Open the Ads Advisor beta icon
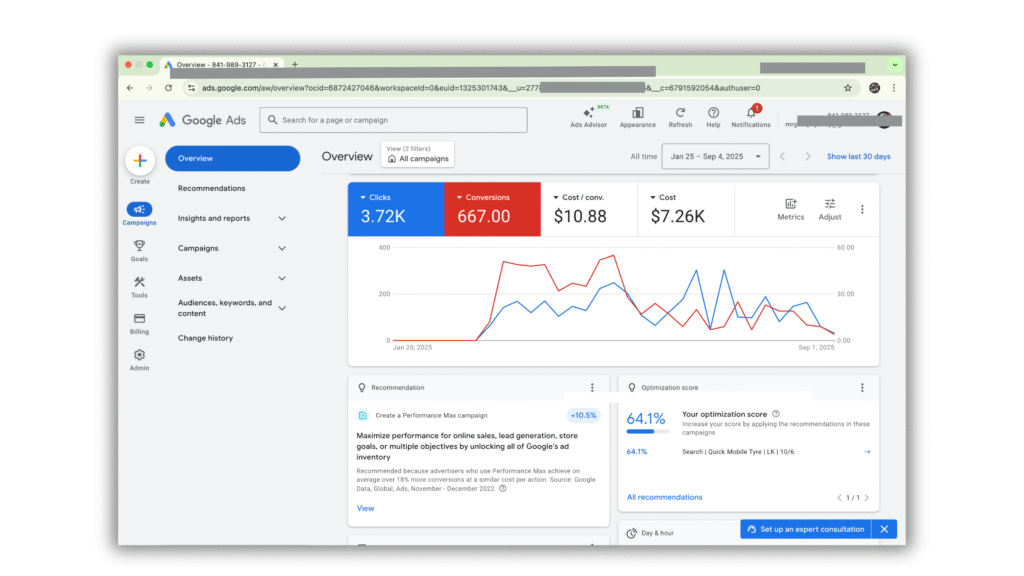This screenshot has width=1024, height=576. pyautogui.click(x=588, y=114)
